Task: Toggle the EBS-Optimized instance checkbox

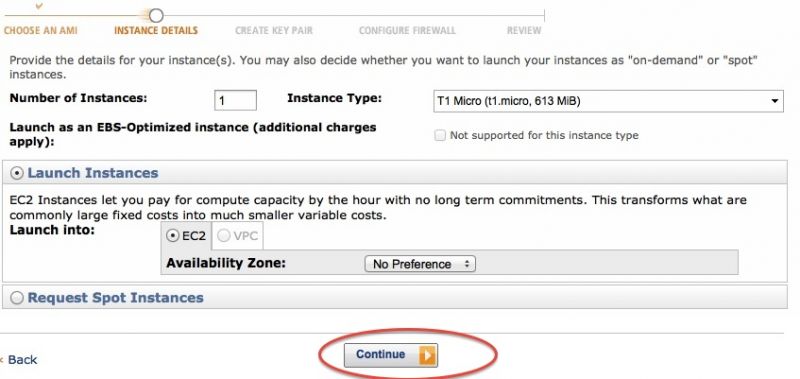Action: click(439, 136)
